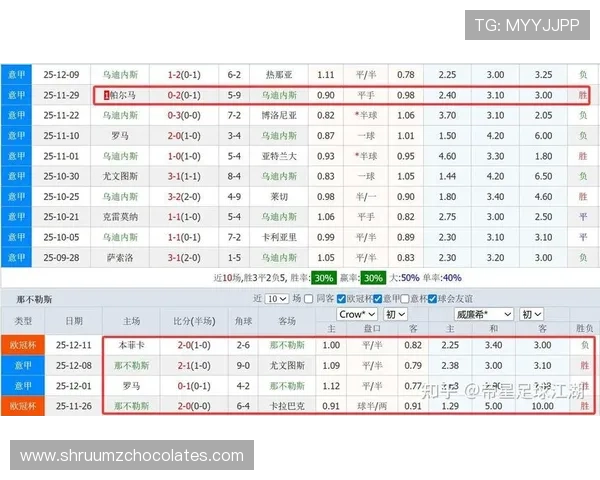This screenshot has width=600, height=480.
Task: Open home team 萨索洛
Action: click(120, 257)
